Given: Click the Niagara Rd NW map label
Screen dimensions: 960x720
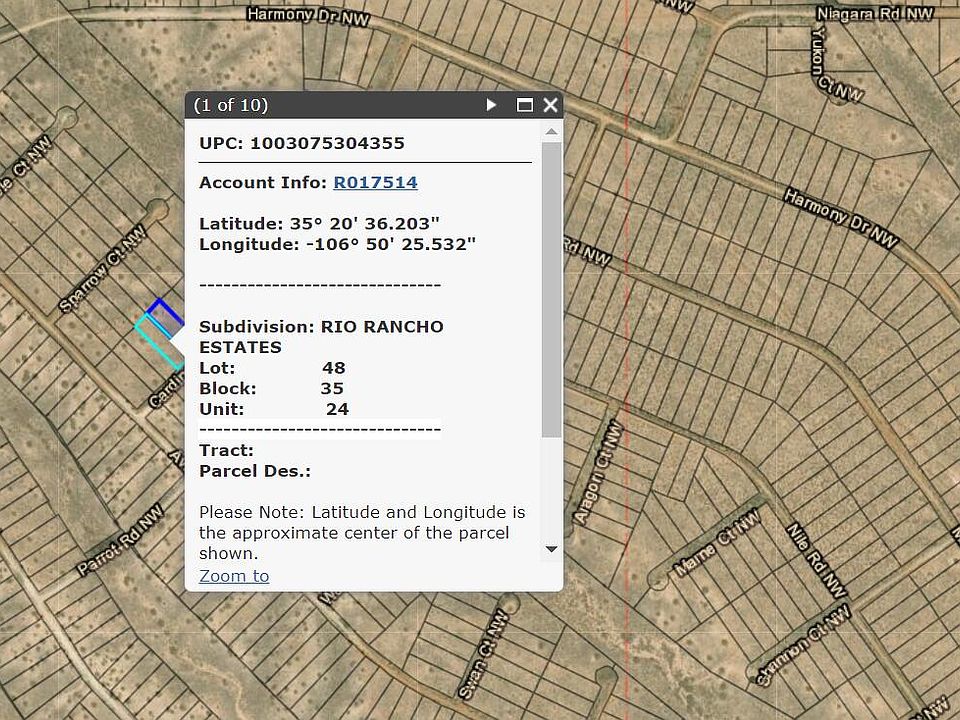Looking at the screenshot, I should coord(874,14).
